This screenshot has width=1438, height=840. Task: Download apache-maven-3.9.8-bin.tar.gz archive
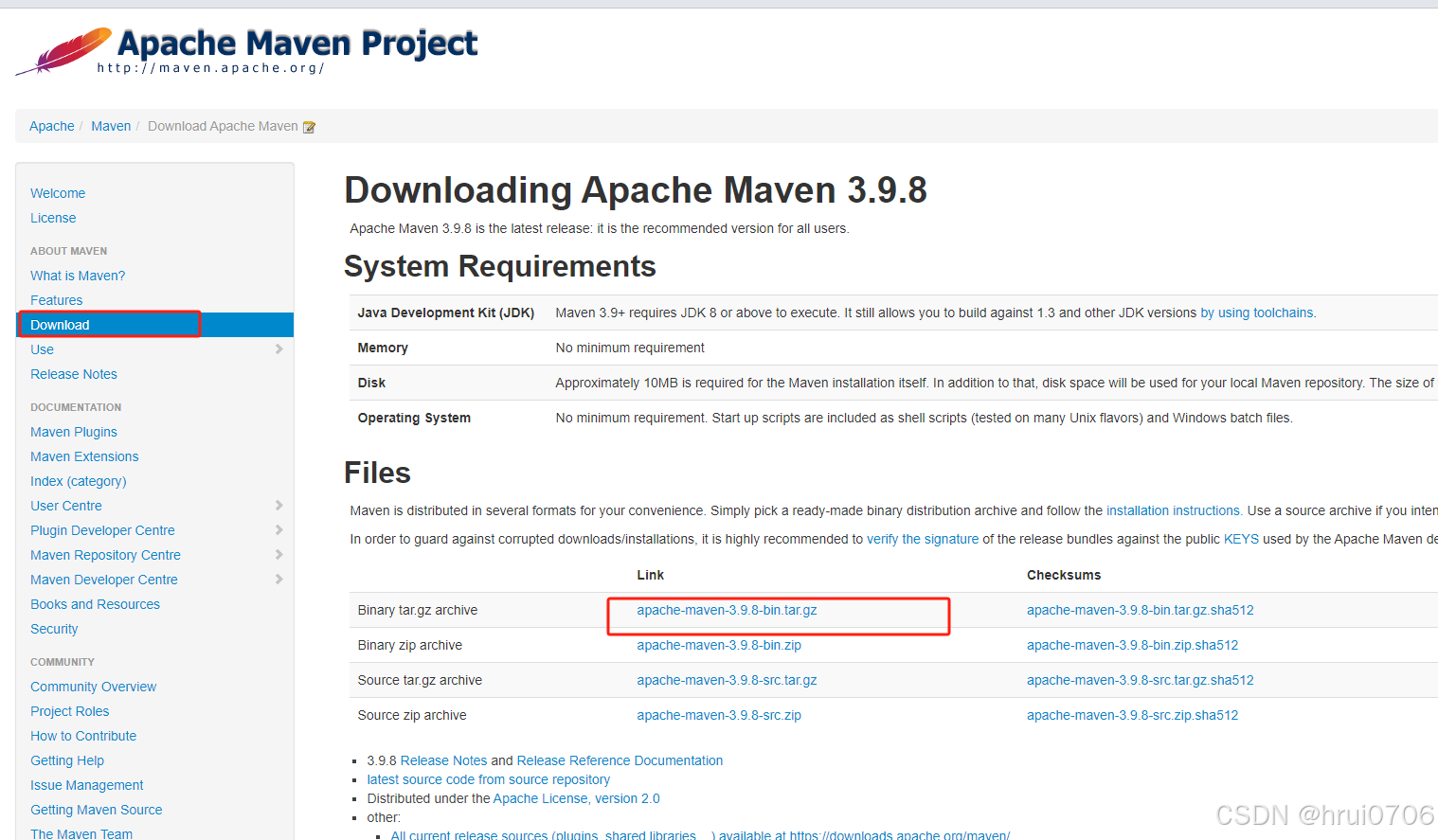coord(727,610)
